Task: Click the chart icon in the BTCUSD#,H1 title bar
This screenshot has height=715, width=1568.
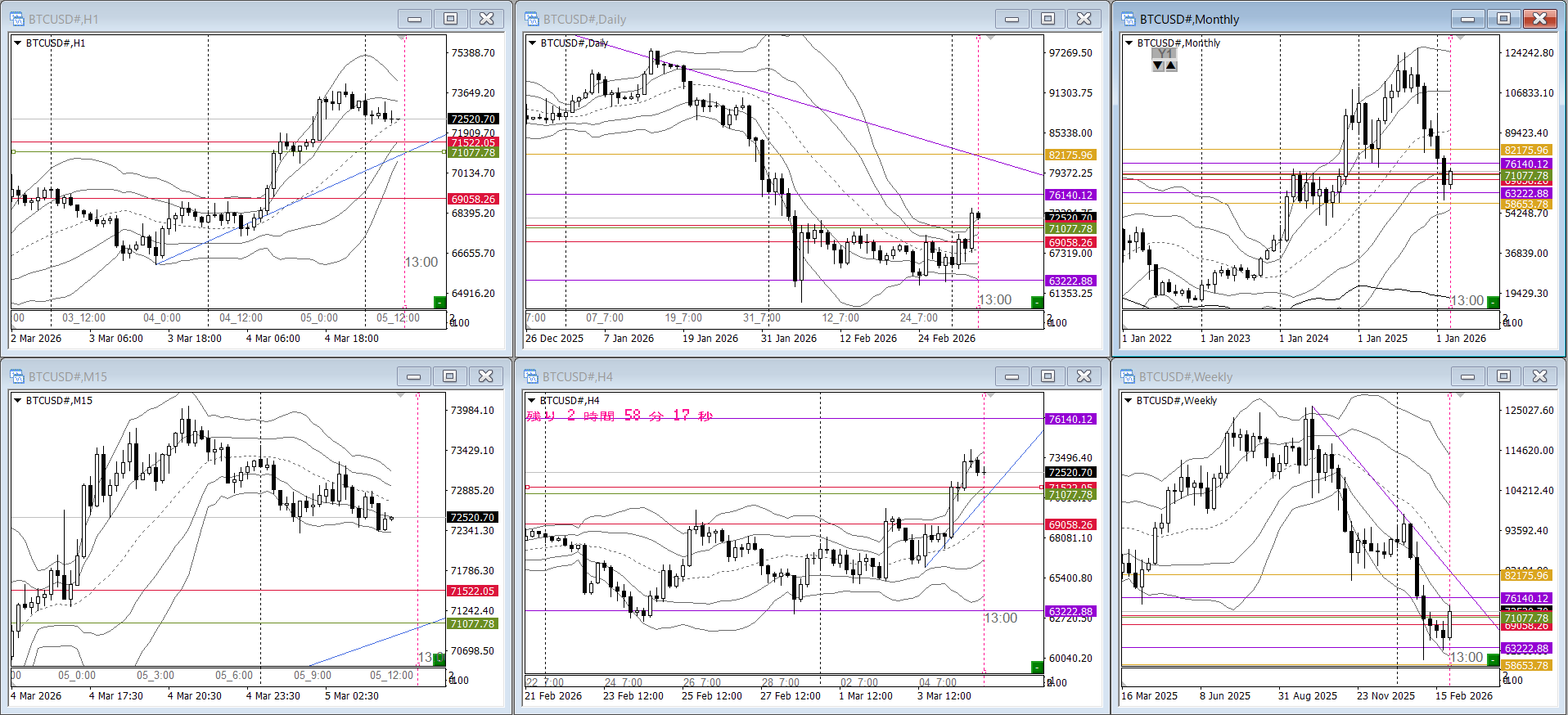Action: coord(17,19)
